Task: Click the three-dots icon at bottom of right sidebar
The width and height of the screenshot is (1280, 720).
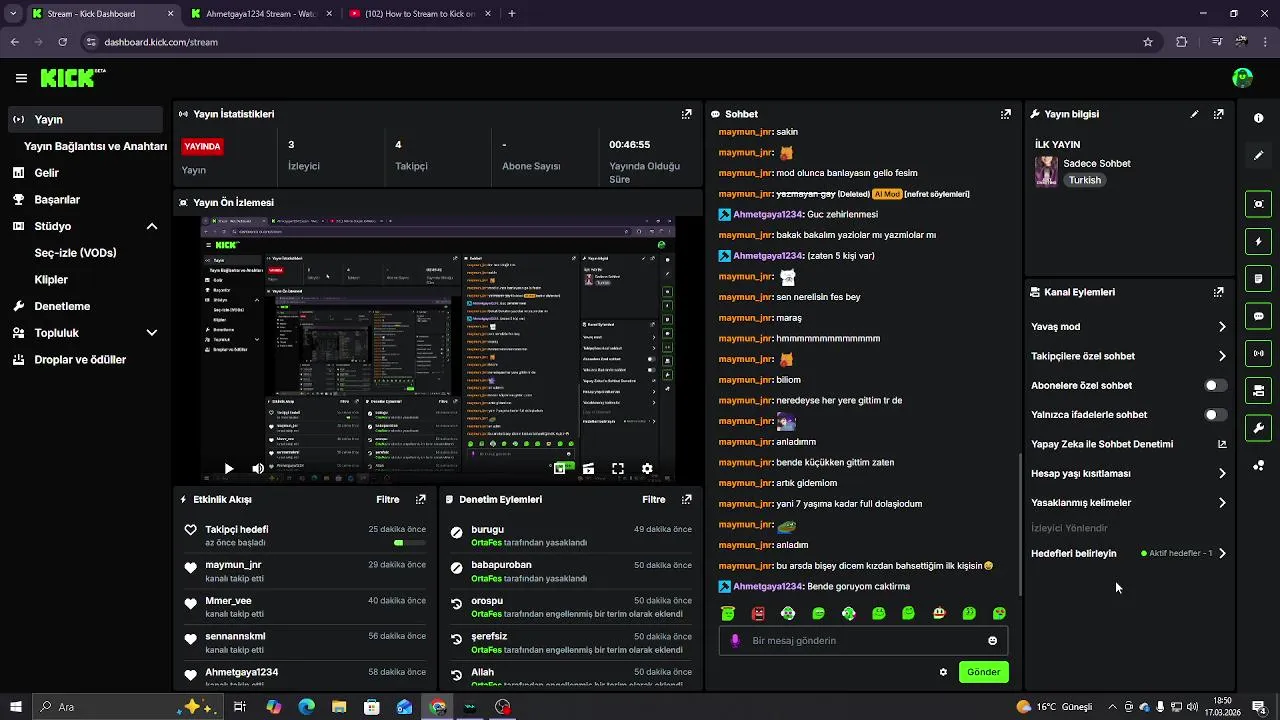Action: pos(1258,465)
